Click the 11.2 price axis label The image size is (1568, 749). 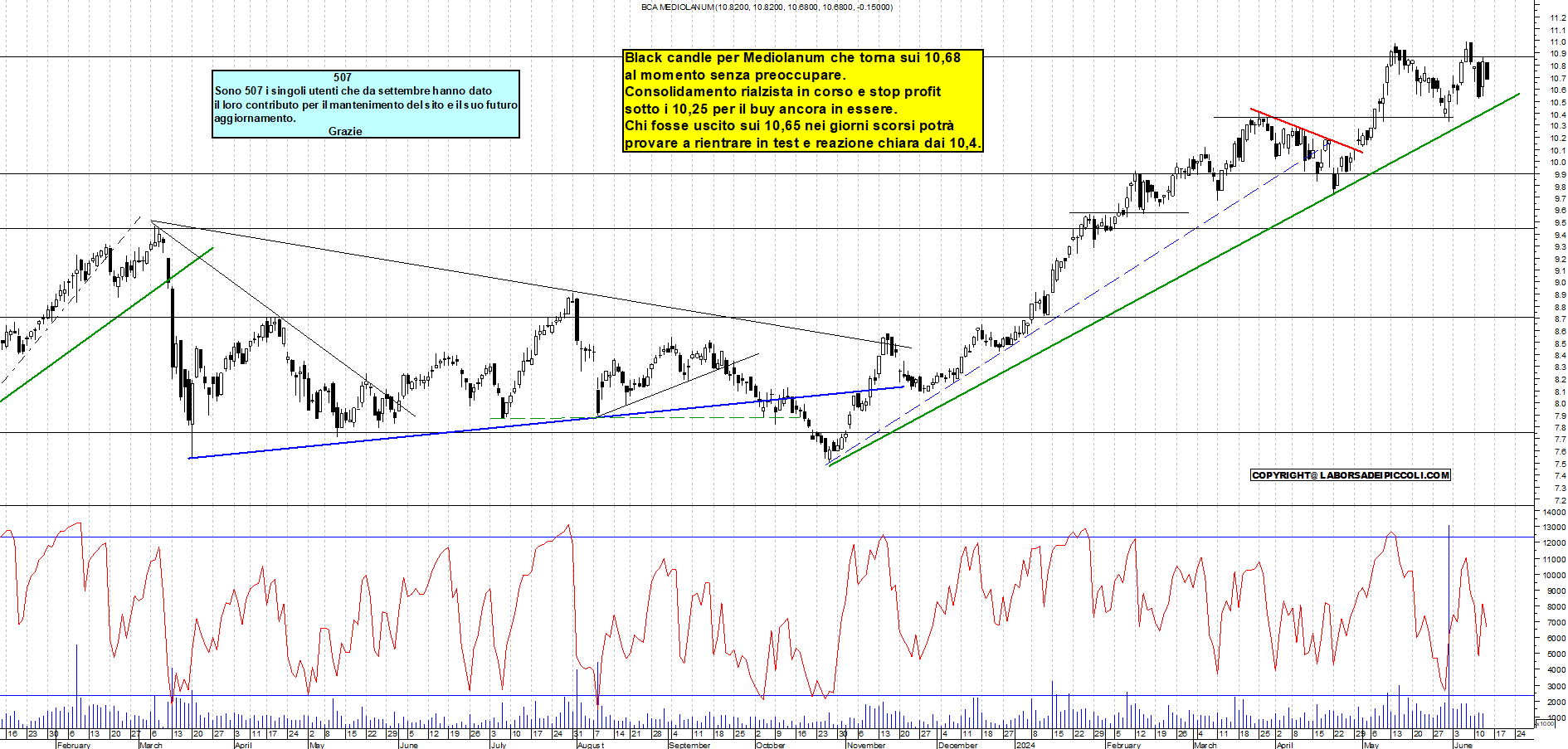(1558, 17)
